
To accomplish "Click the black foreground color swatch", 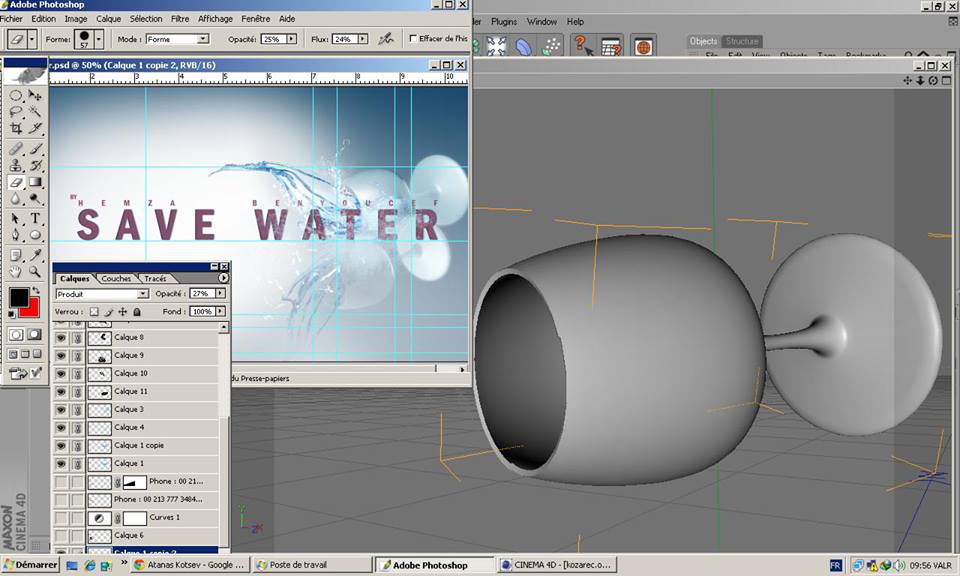I will point(19,297).
